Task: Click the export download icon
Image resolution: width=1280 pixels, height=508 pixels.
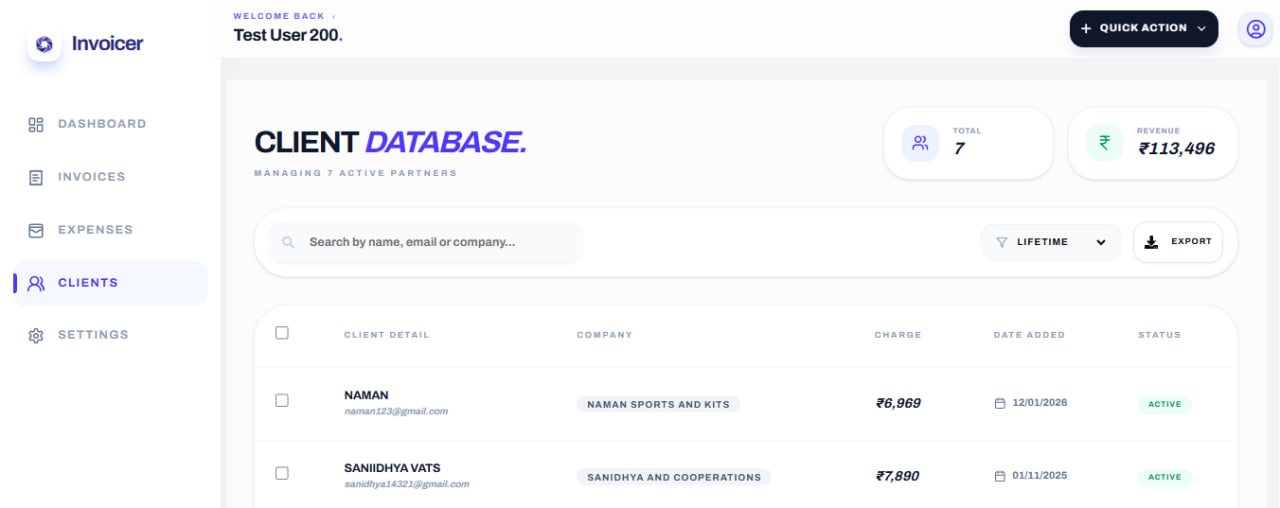Action: tap(1151, 242)
